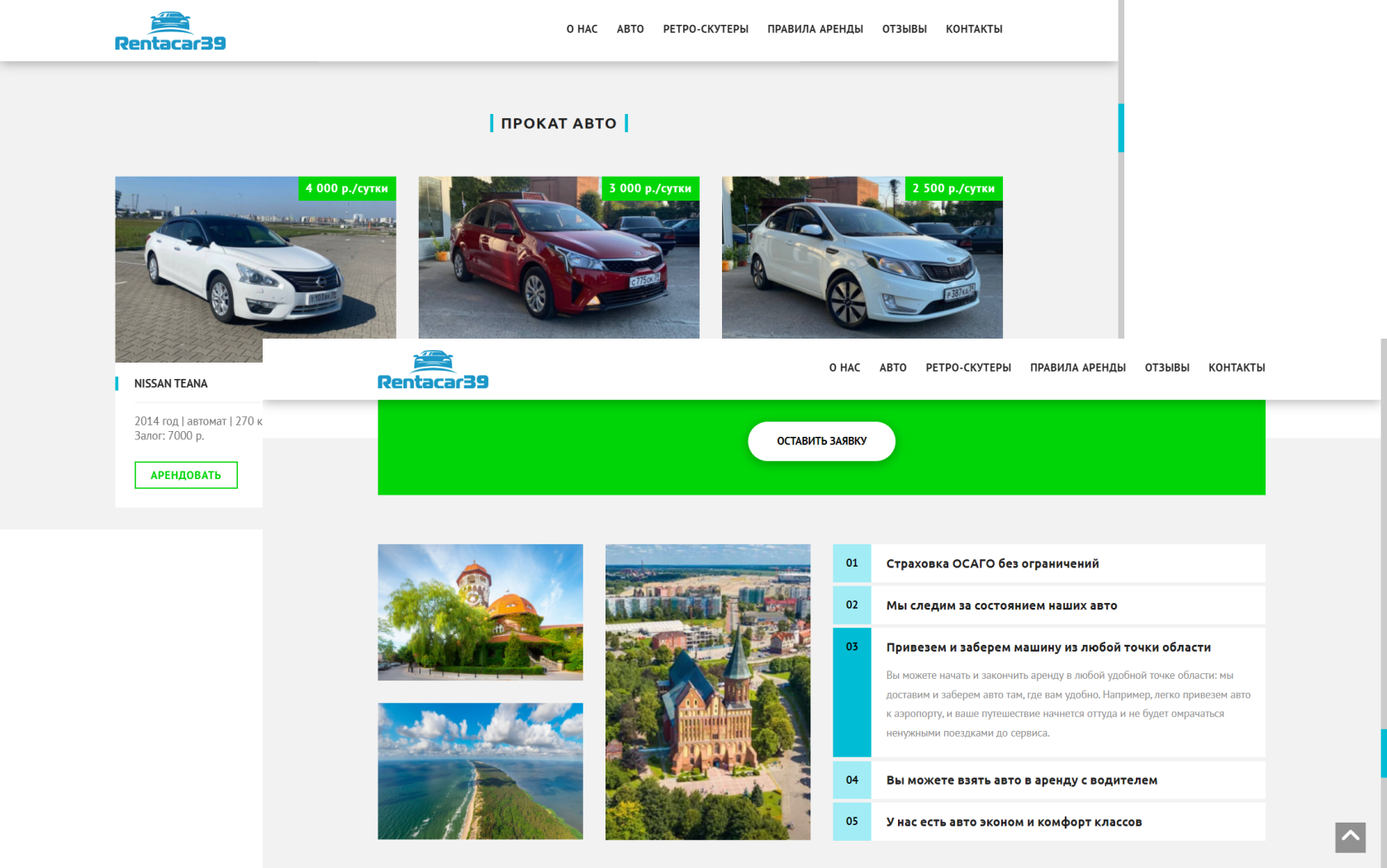Open ПРАВИЛА АРЕНДЫ in the upper menu
1387x868 pixels.
(x=815, y=29)
